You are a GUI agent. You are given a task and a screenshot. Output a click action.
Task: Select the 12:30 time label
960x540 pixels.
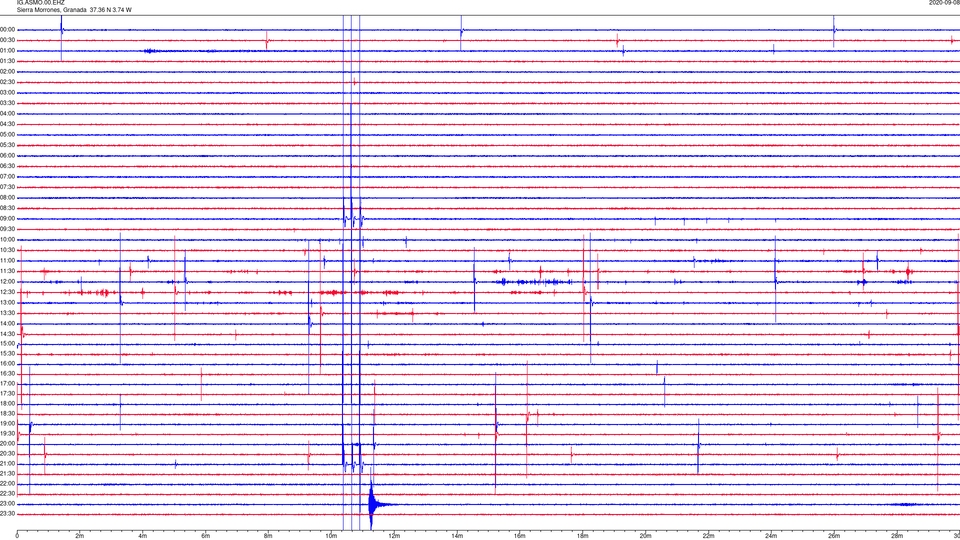click(x=8, y=292)
